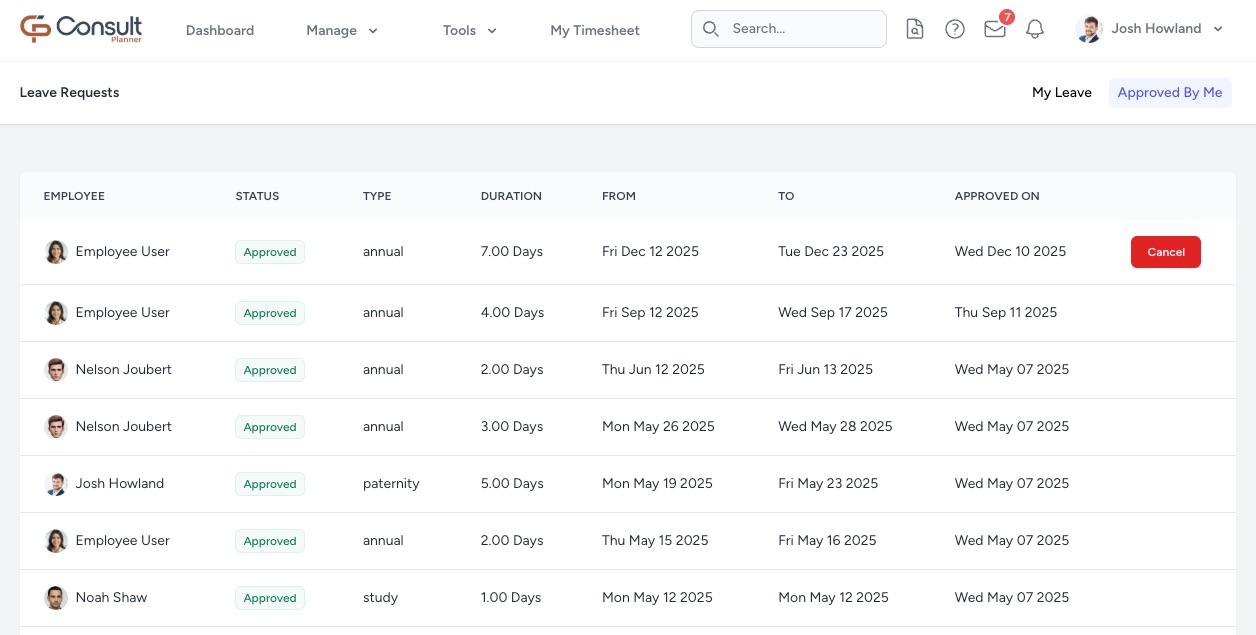Click into the Search input field
1256x635 pixels.
pos(800,29)
